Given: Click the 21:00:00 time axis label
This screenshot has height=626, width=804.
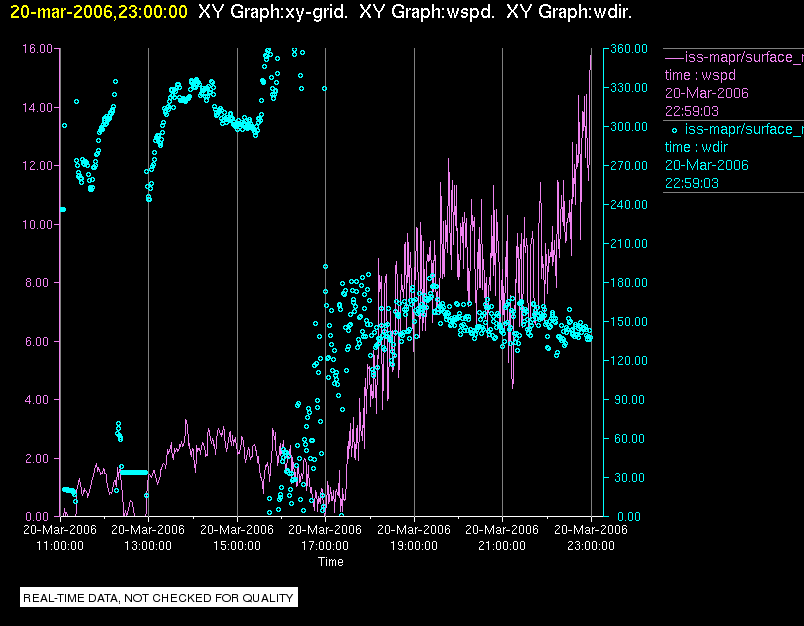Looking at the screenshot, I should tap(502, 546).
